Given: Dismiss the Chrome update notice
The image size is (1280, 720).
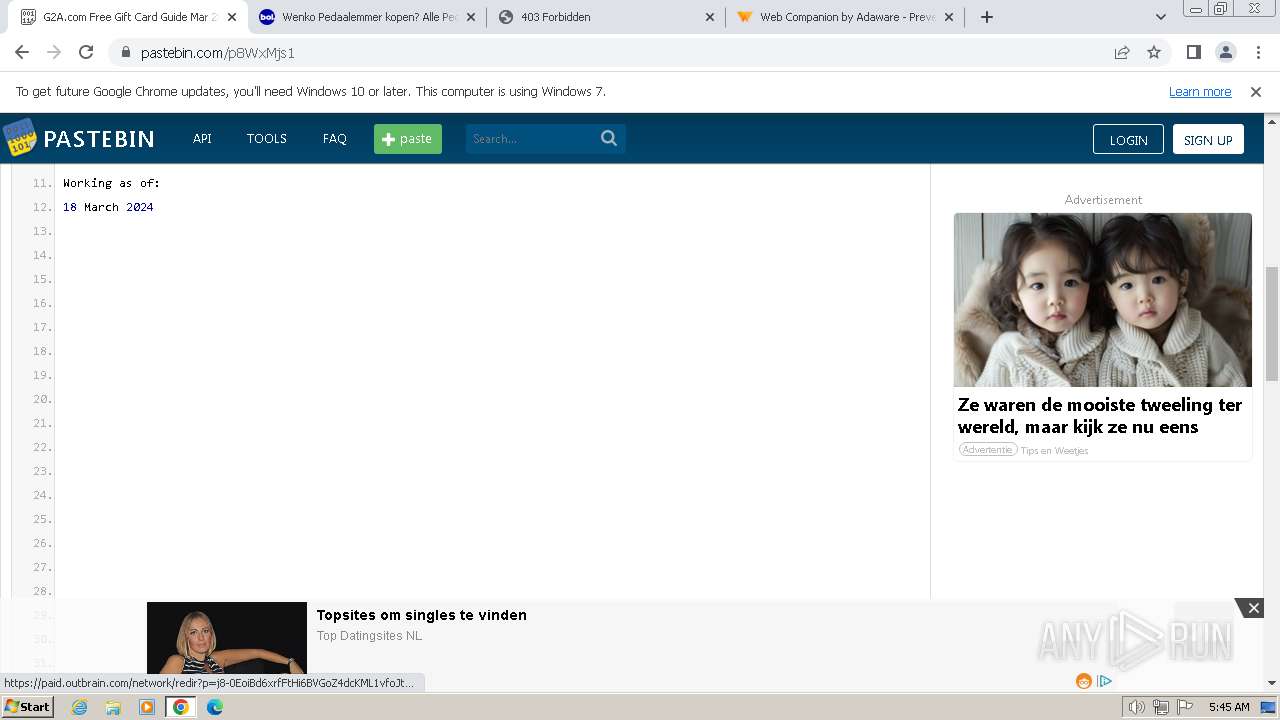Looking at the screenshot, I should [x=1256, y=92].
